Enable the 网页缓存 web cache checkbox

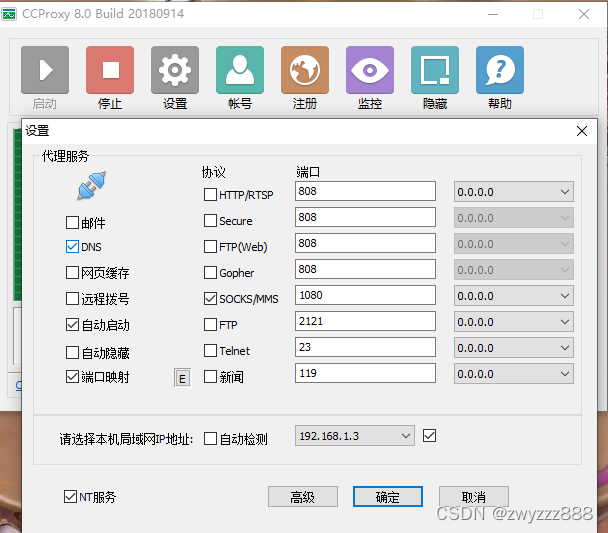72,273
